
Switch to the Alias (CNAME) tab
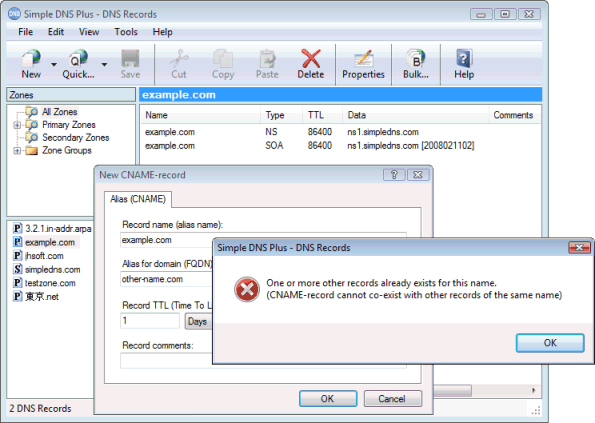click(138, 199)
